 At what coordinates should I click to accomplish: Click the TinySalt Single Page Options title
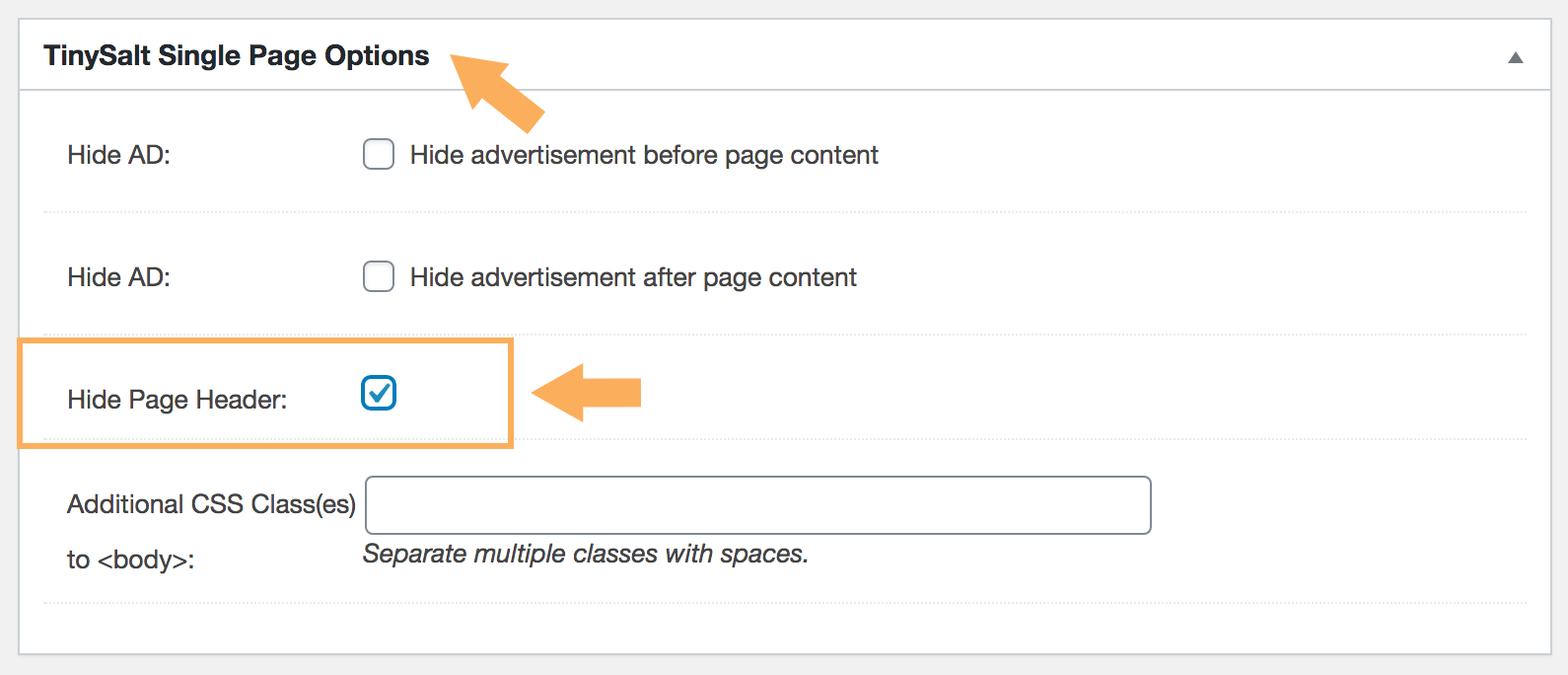[x=236, y=55]
